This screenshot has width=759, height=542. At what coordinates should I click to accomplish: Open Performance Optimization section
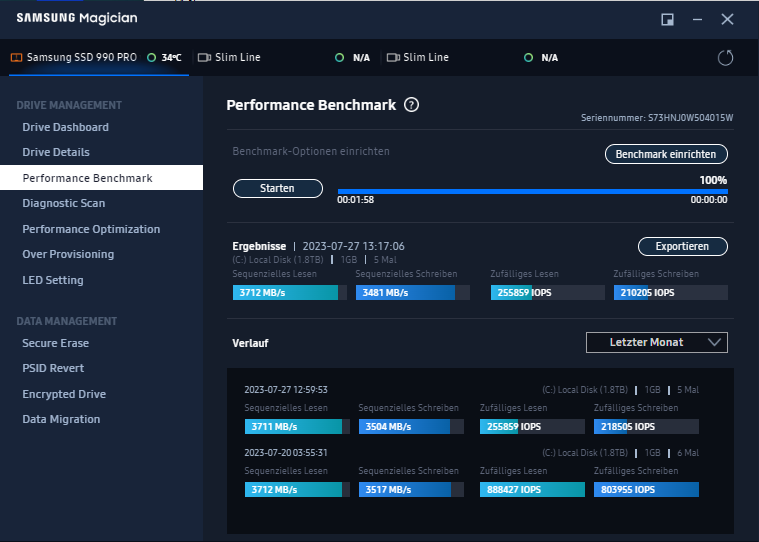91,229
